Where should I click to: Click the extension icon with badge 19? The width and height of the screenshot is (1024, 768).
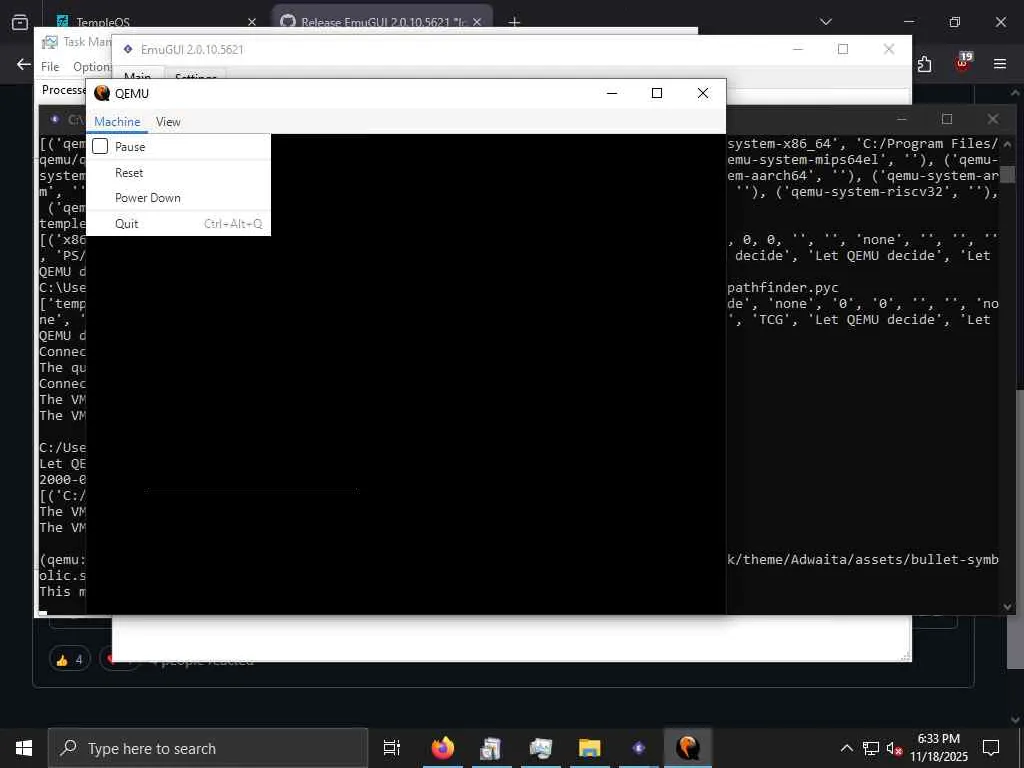coord(963,63)
